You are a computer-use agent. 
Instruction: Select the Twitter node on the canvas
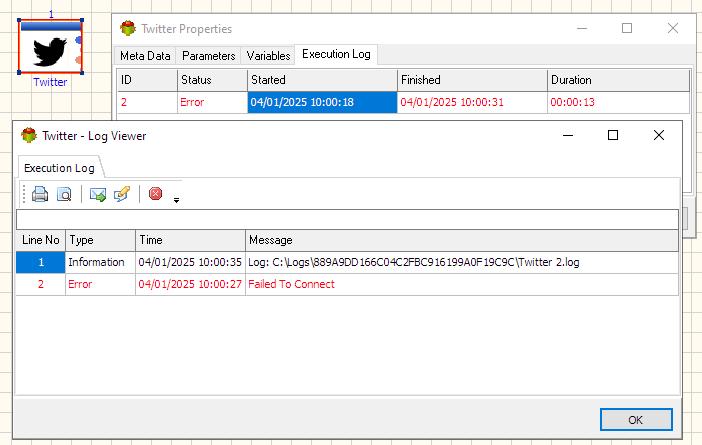point(50,47)
